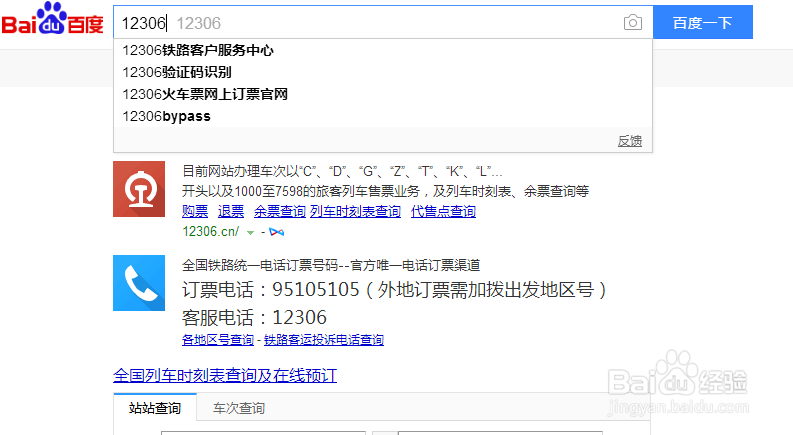793x435 pixels.
Task: Open the 购票 link
Action: coord(195,211)
